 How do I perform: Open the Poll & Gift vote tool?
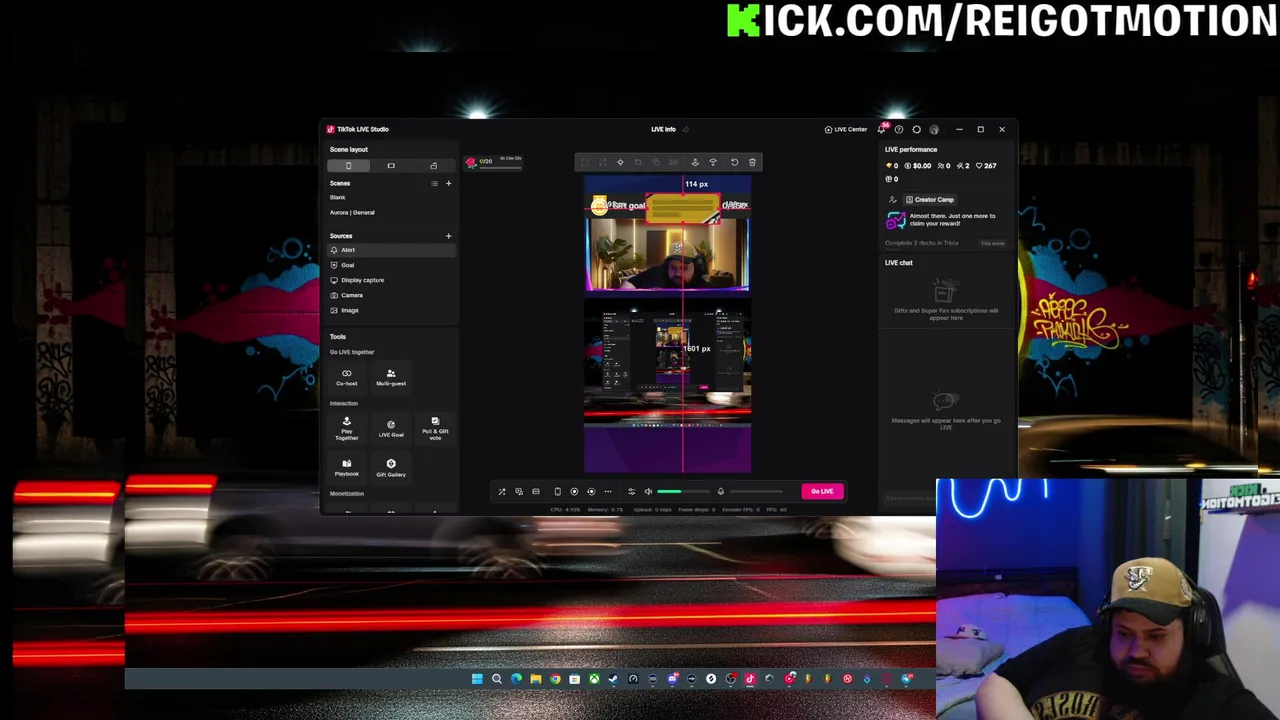[x=435, y=429]
